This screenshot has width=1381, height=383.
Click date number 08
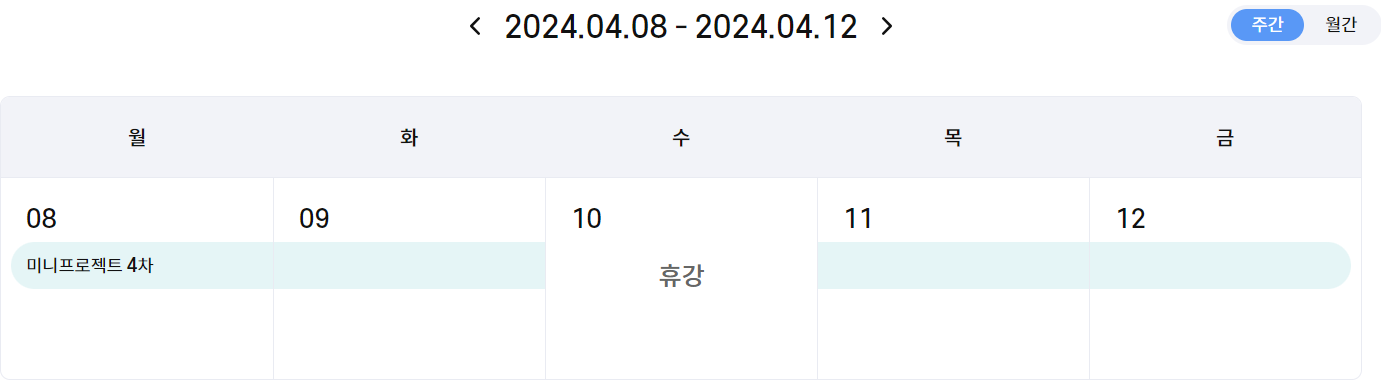tap(41, 219)
